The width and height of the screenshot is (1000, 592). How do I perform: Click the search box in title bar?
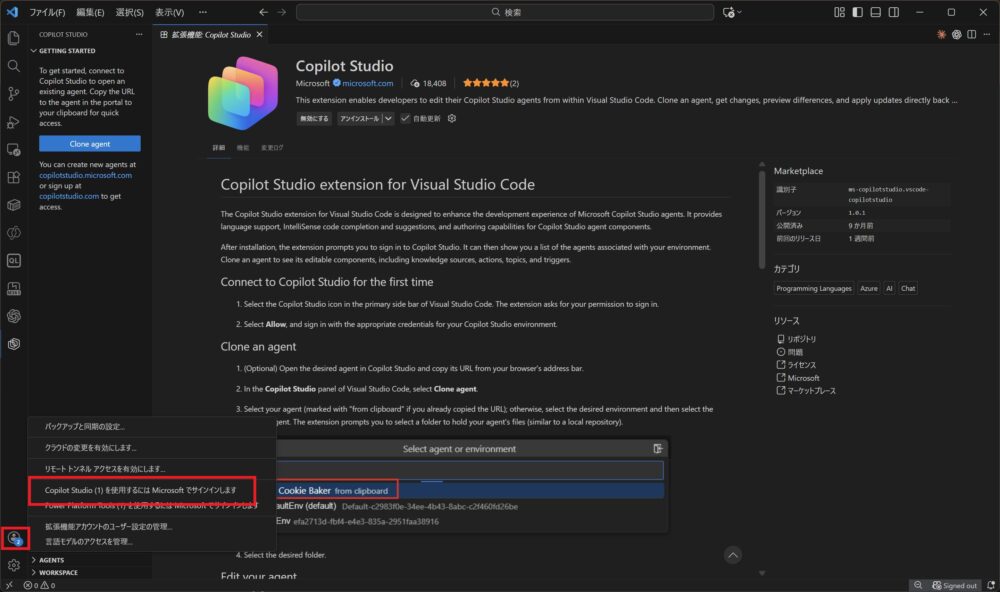click(506, 12)
